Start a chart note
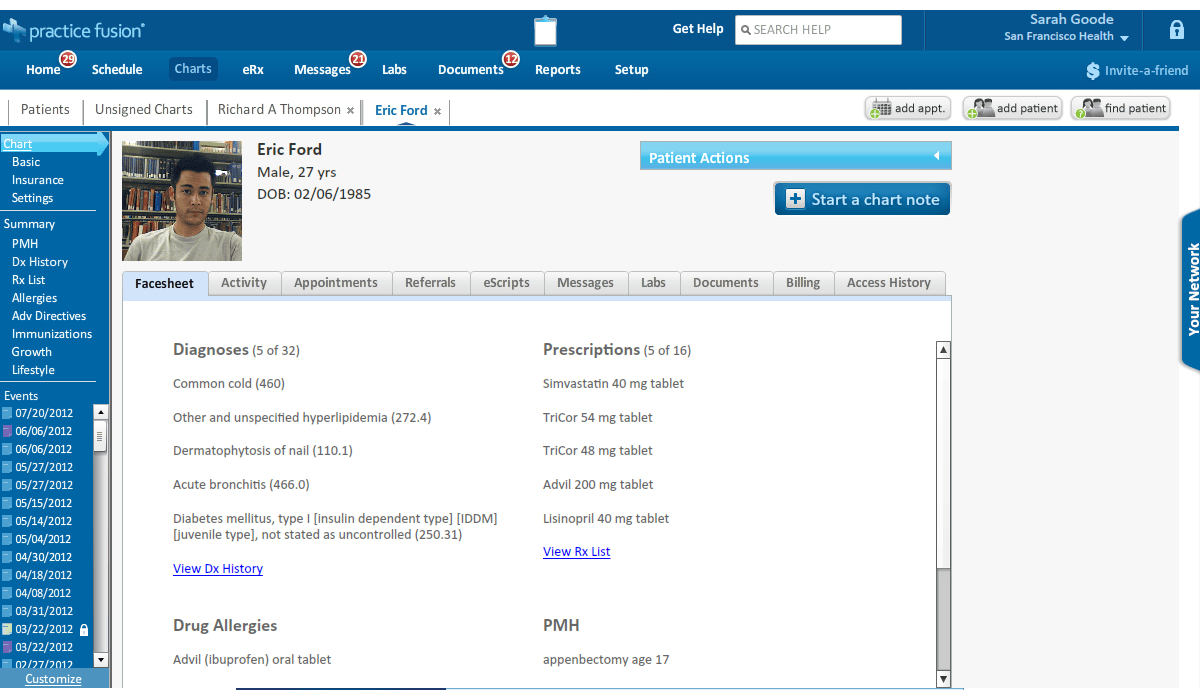Image resolution: width=1200 pixels, height=700 pixels. pyautogui.click(x=862, y=199)
